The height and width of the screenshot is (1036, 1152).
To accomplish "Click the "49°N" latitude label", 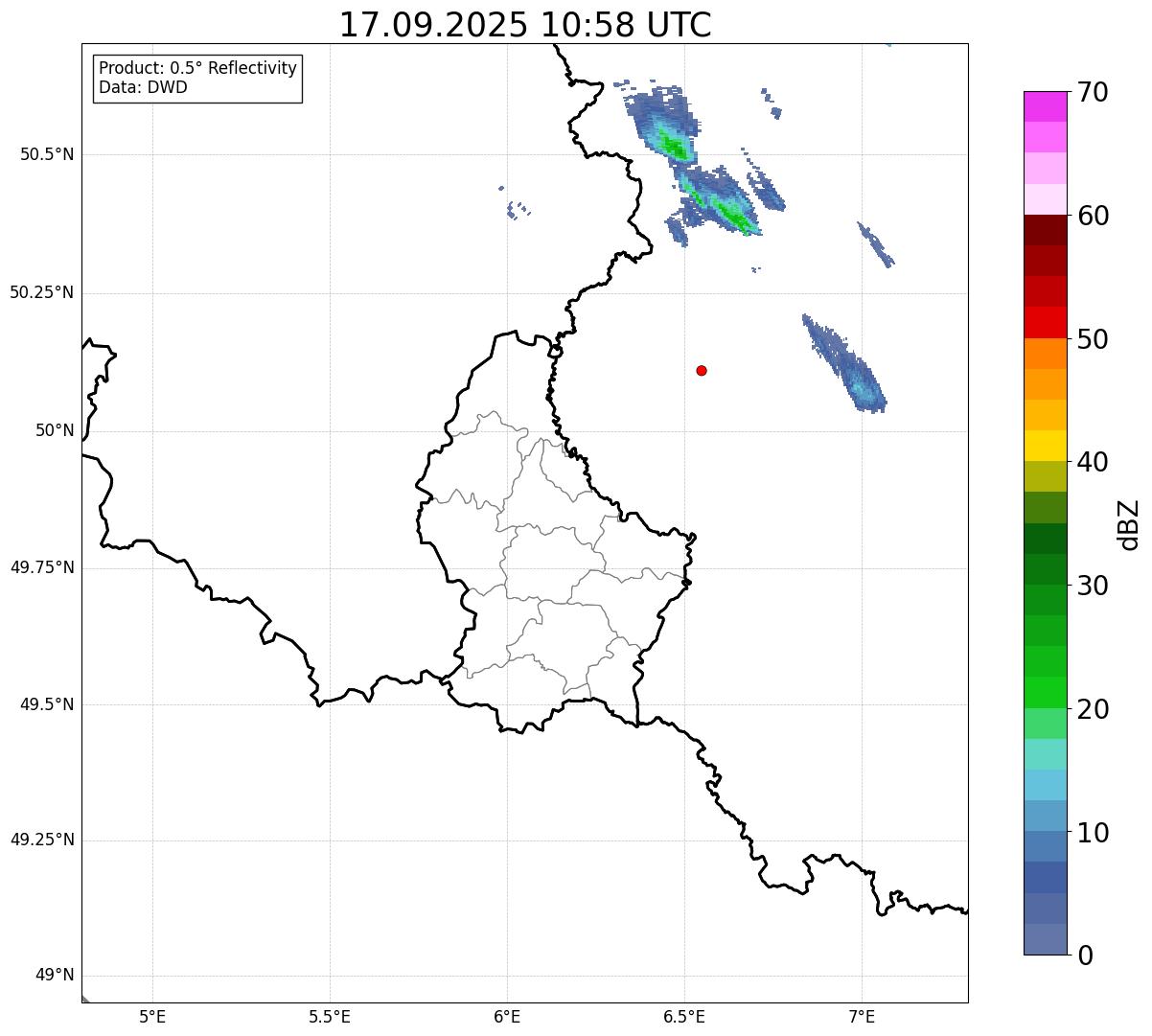I will 55,976.
